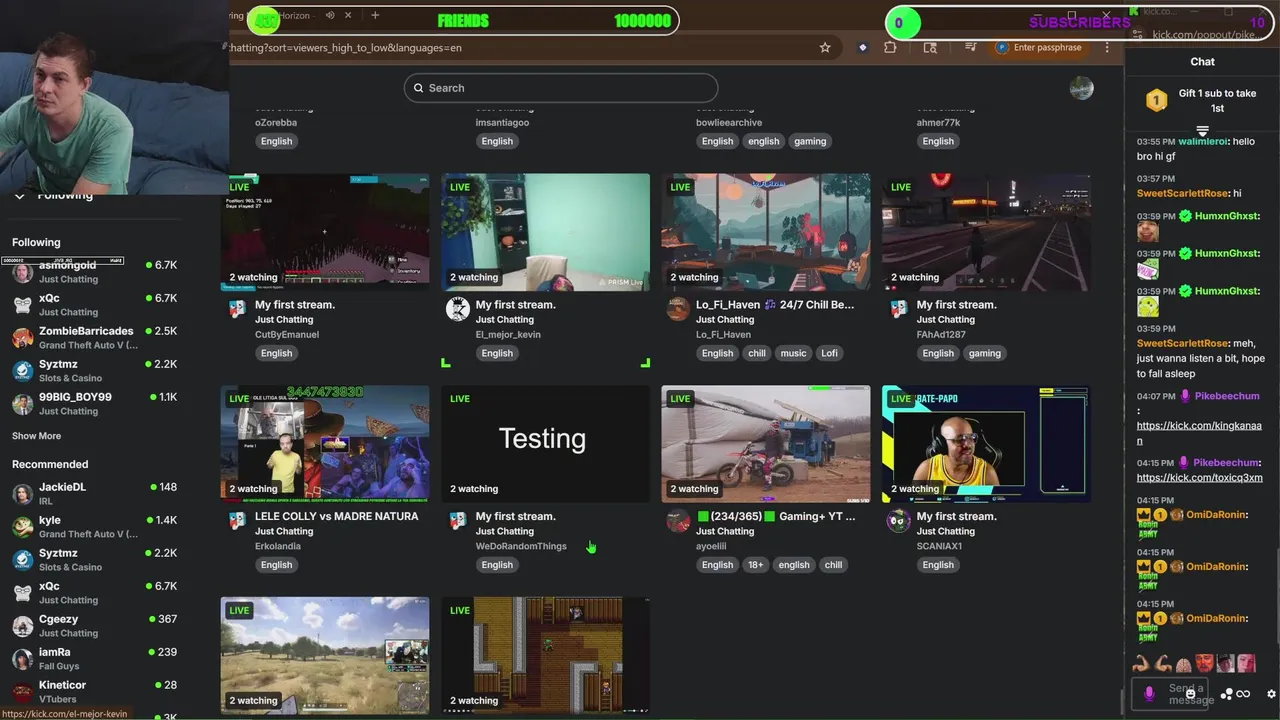Click the infinity icon in chat footer
The height and width of the screenshot is (720, 1280).
(1243, 694)
